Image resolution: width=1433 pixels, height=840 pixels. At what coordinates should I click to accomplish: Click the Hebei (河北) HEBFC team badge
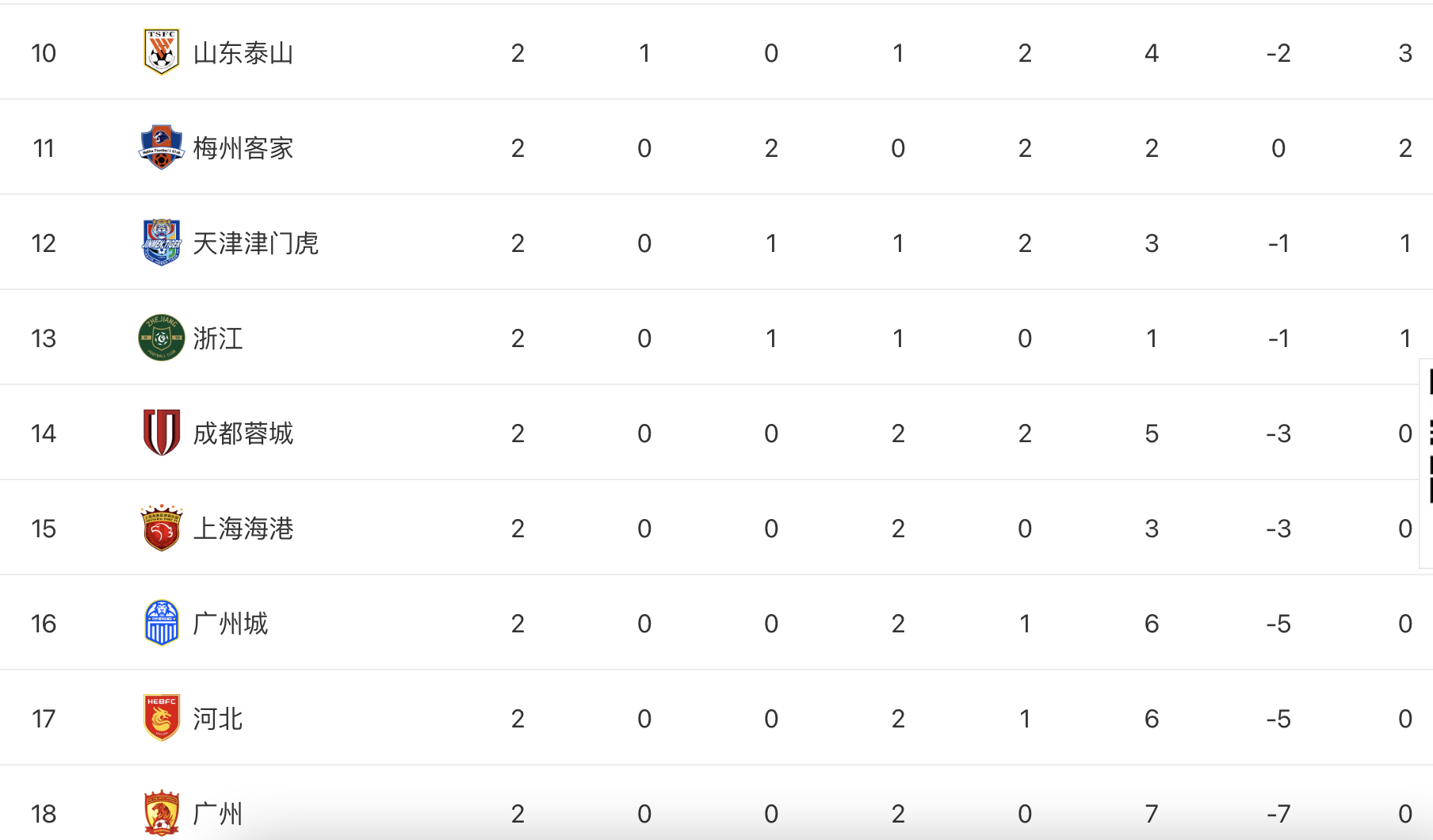(x=162, y=718)
